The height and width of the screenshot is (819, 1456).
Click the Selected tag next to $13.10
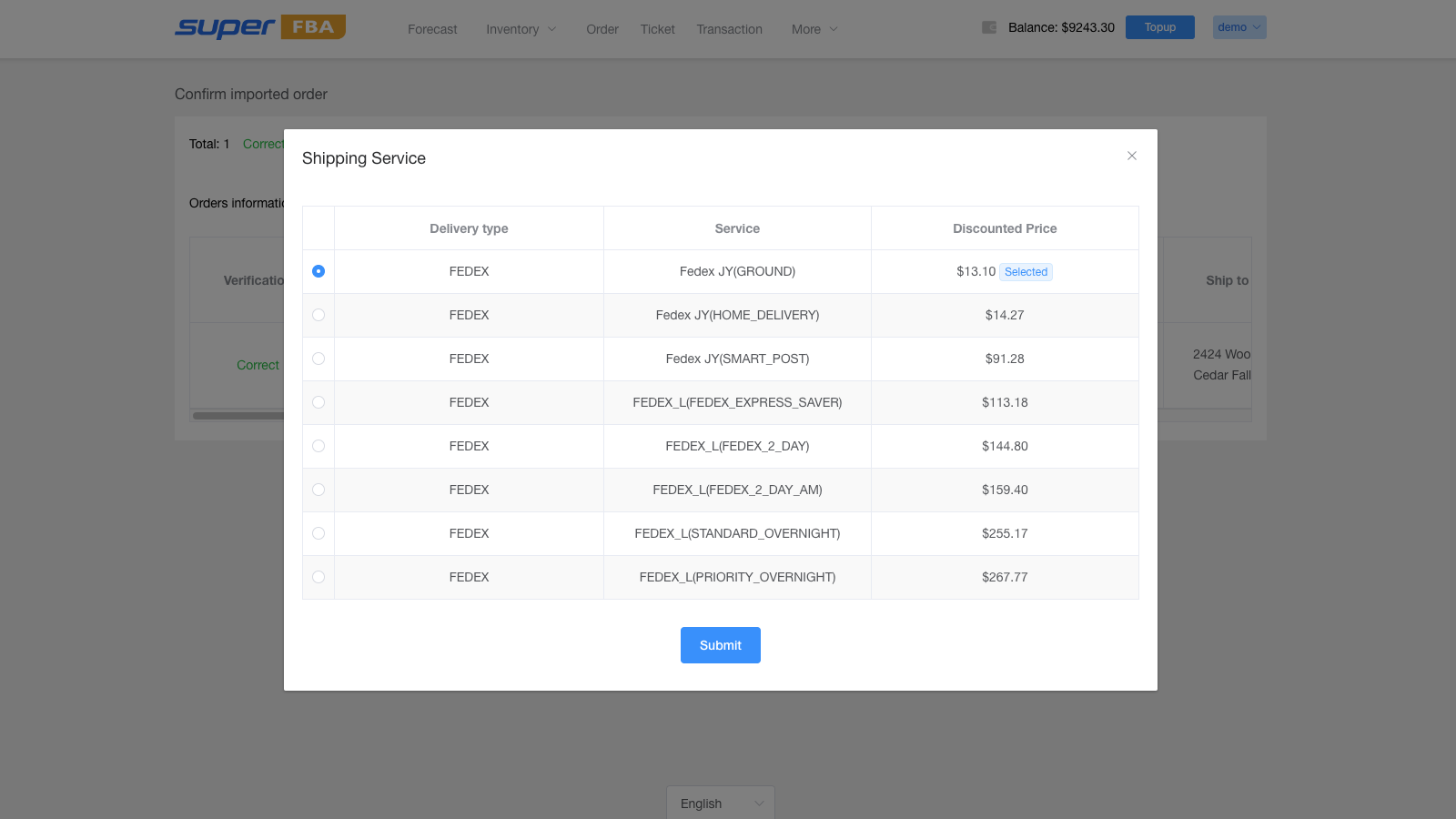(1026, 272)
